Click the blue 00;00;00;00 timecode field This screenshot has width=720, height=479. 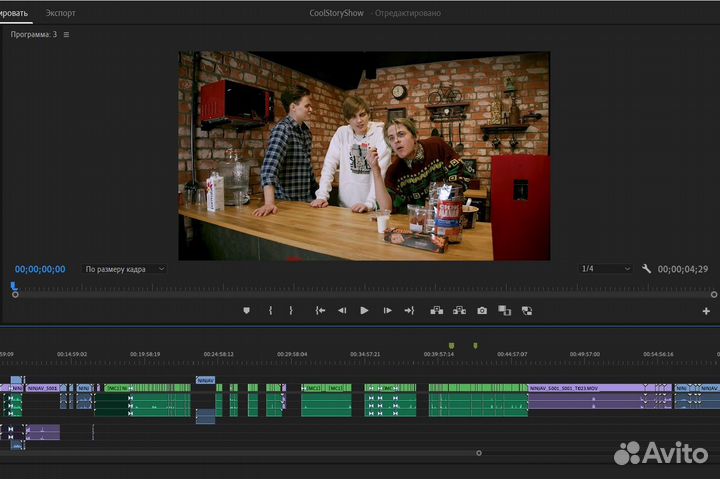40,269
